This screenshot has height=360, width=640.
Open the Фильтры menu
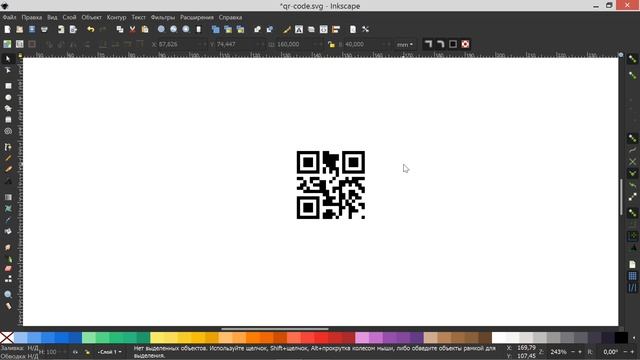[x=162, y=18]
